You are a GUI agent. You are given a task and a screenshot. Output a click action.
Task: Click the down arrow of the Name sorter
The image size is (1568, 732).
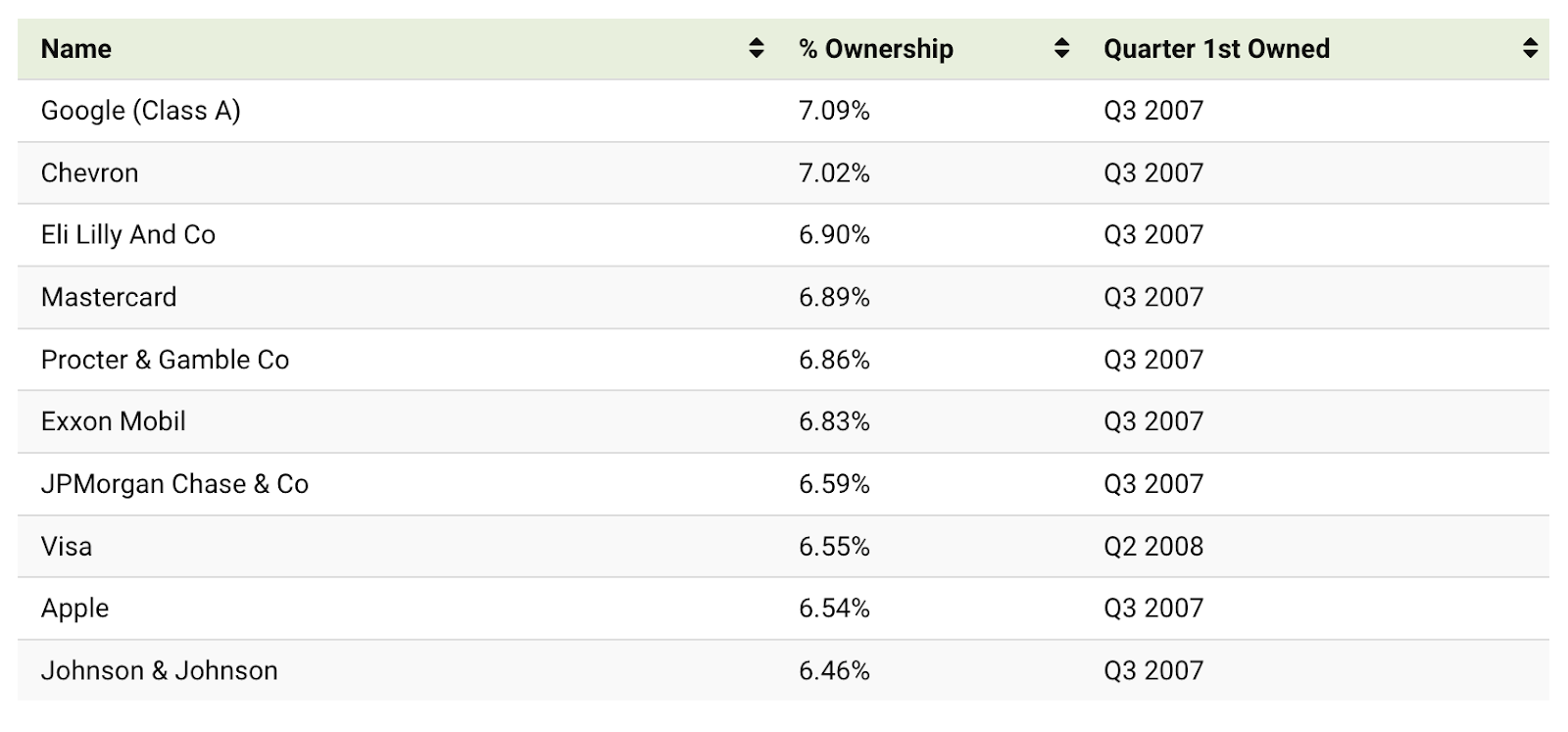756,55
